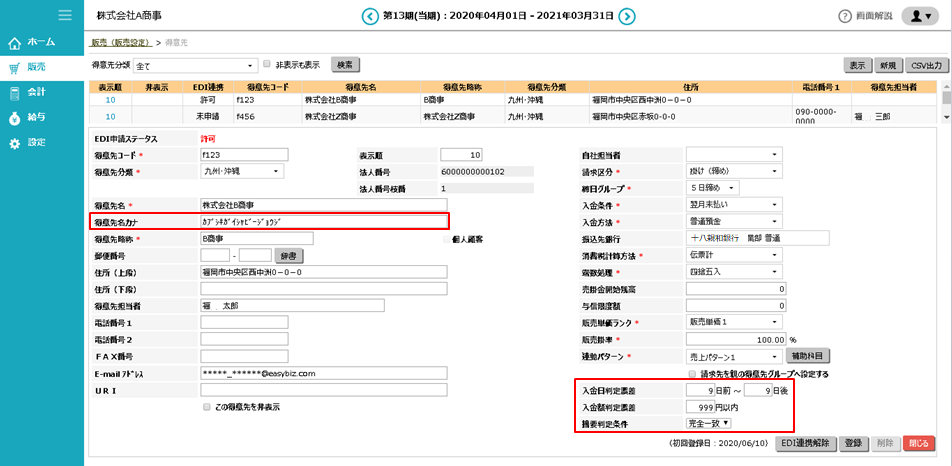Click the ホーム house icon

click(15, 42)
